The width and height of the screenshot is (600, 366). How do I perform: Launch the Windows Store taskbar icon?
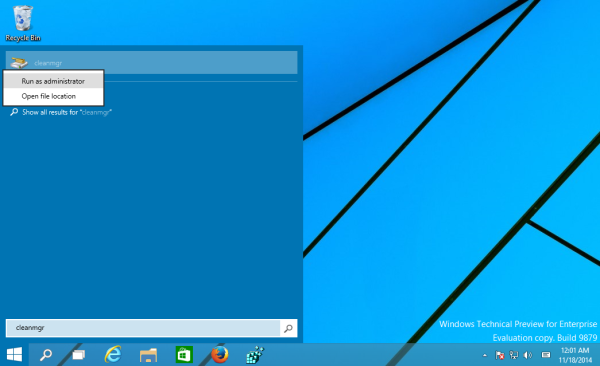(x=184, y=355)
